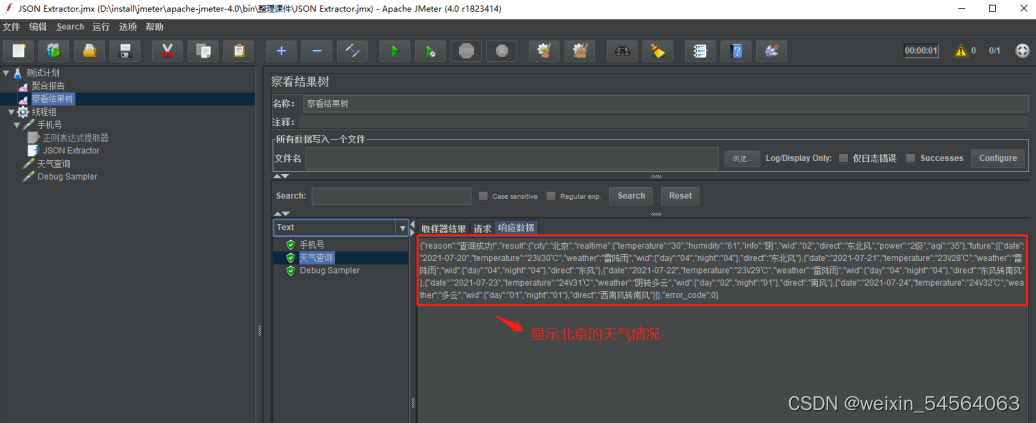This screenshot has width=1036, height=423.
Task: Click the Open file folder icon
Action: tap(89, 51)
